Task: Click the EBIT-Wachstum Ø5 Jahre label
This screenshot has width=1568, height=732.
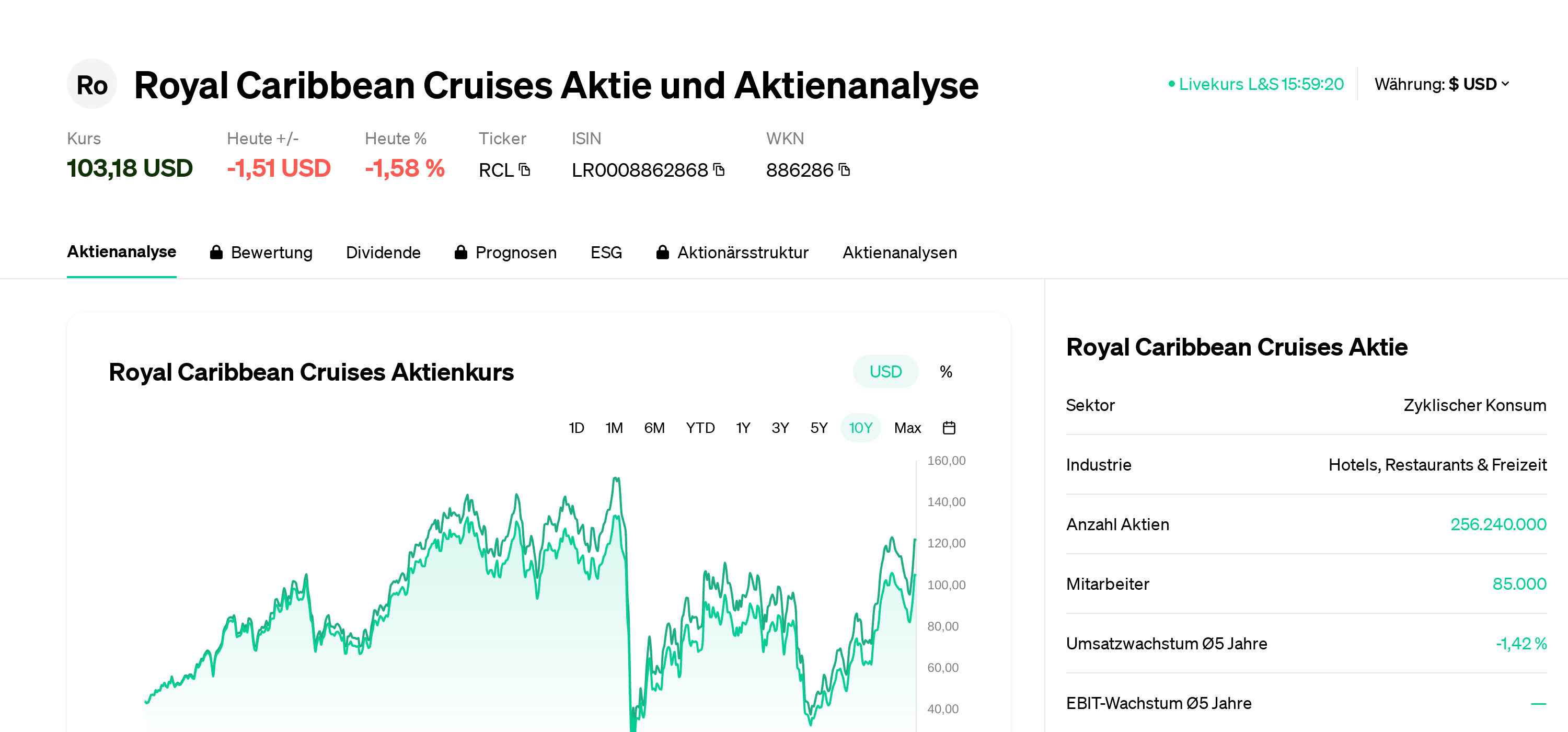Action: [x=1158, y=703]
